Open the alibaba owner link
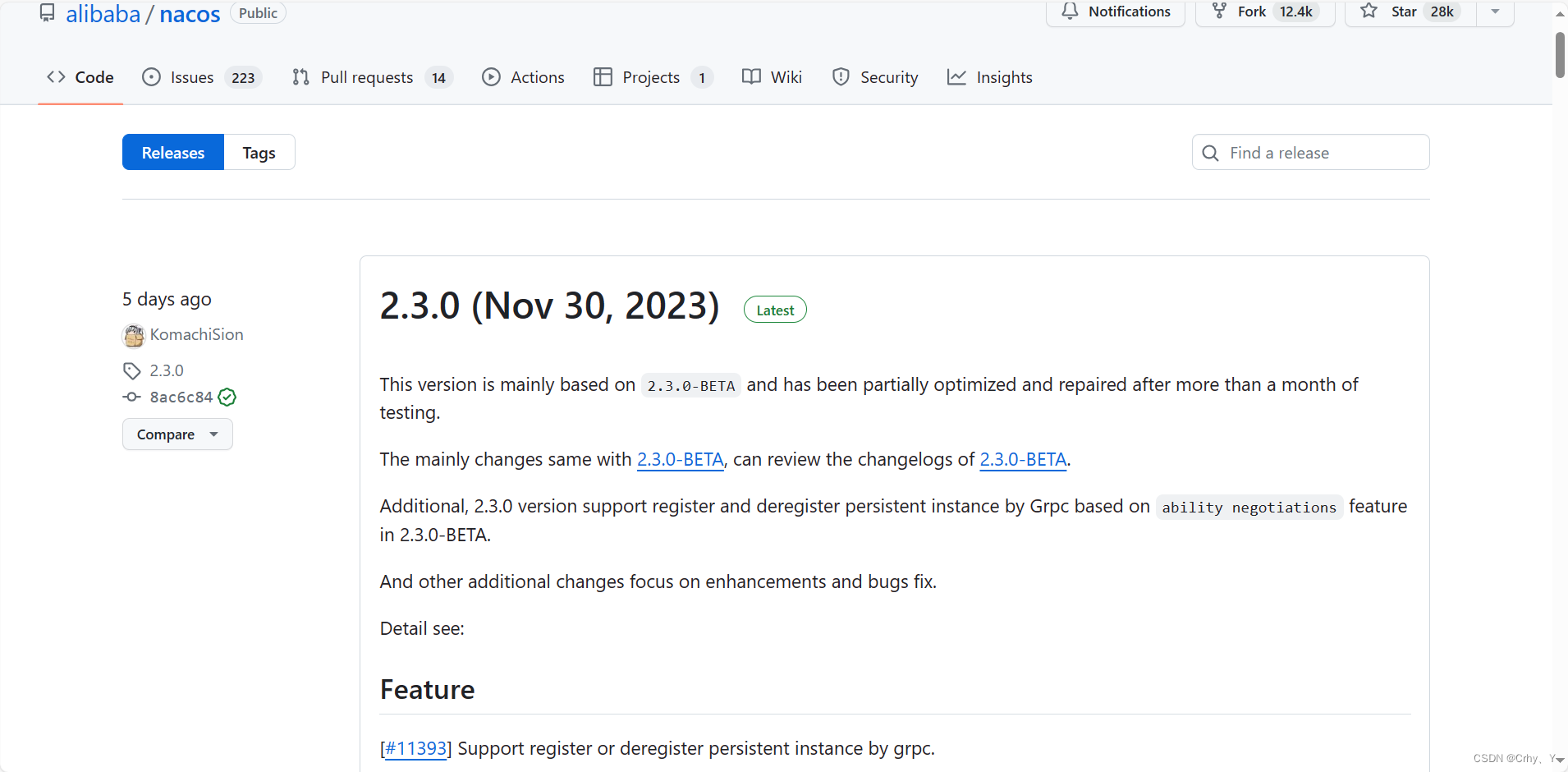The height and width of the screenshot is (772, 1568). click(x=103, y=14)
